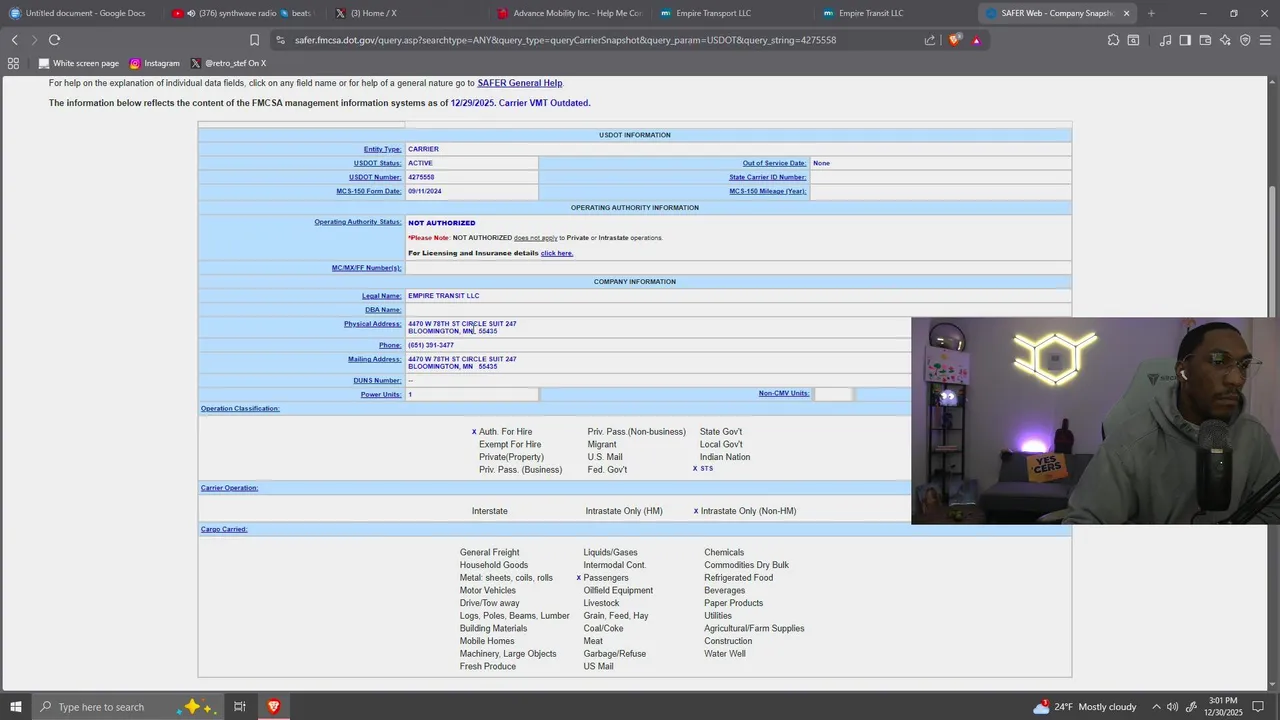Click the address bar URL
This screenshot has height=720, width=1280.
(x=565, y=40)
